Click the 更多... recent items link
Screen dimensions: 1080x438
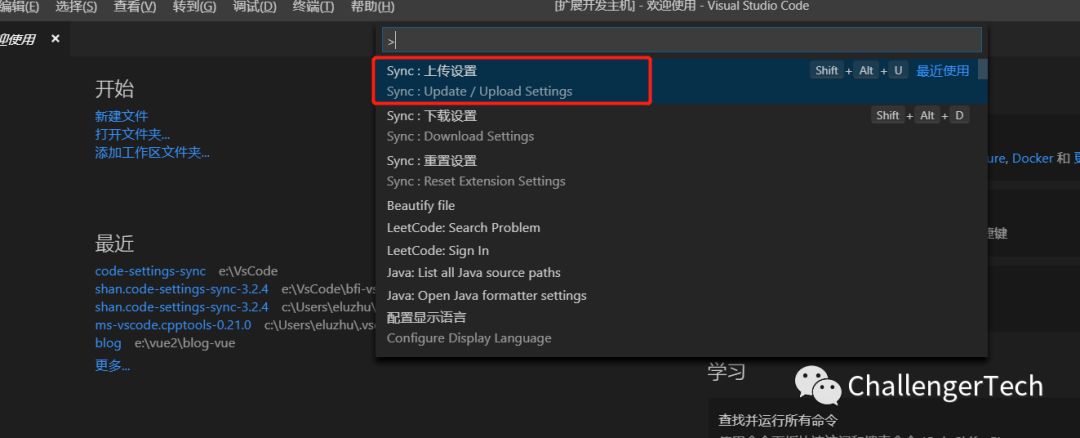point(112,366)
